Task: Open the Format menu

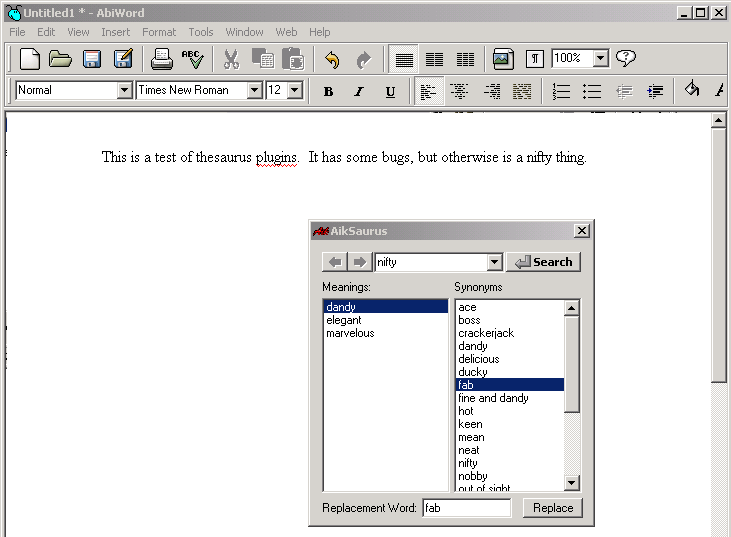Action: click(159, 32)
